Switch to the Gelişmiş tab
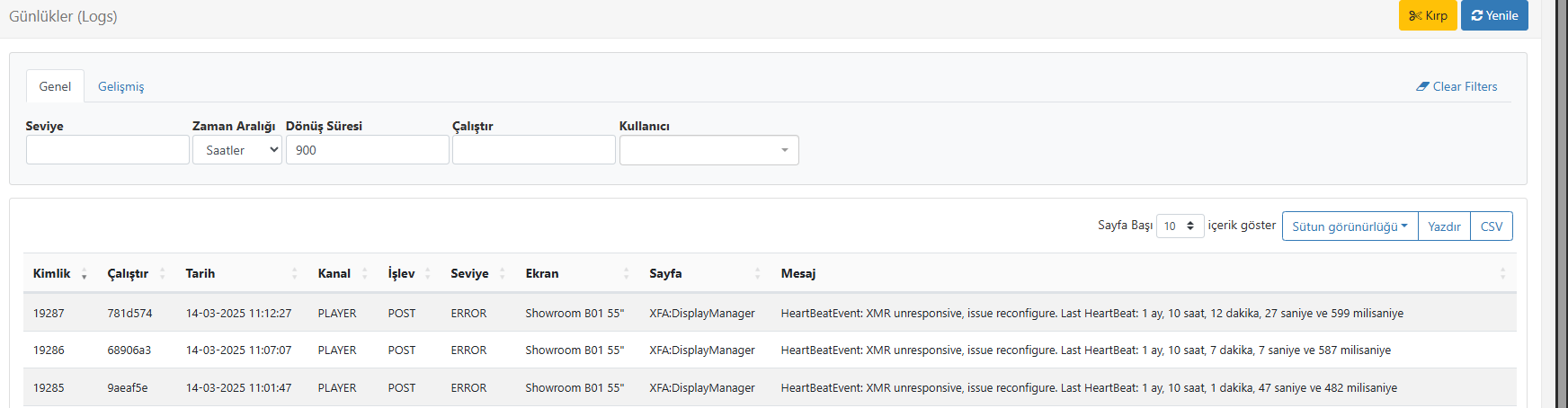1568x408 pixels. pyautogui.click(x=120, y=86)
